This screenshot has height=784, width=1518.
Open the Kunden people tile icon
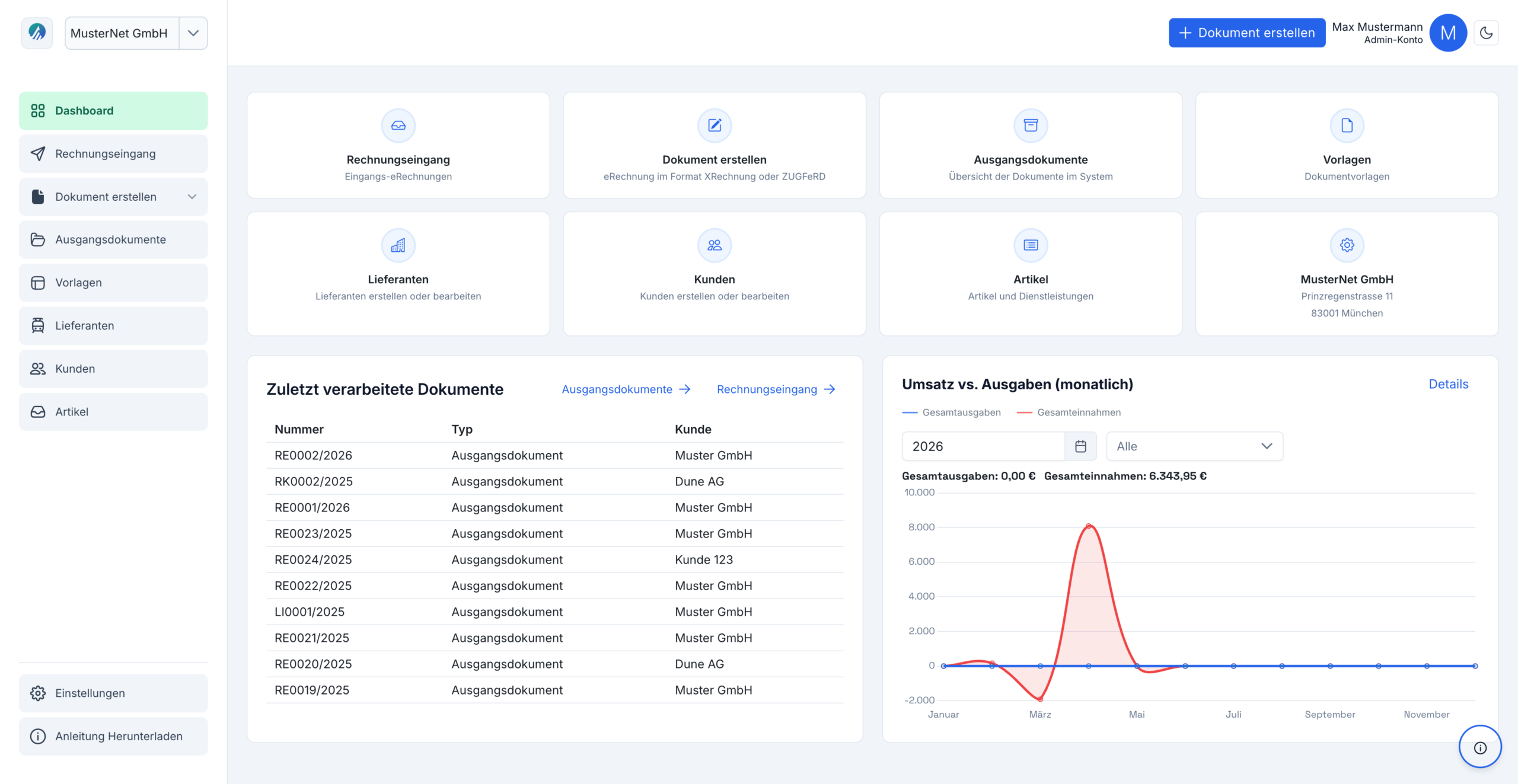pyautogui.click(x=714, y=245)
